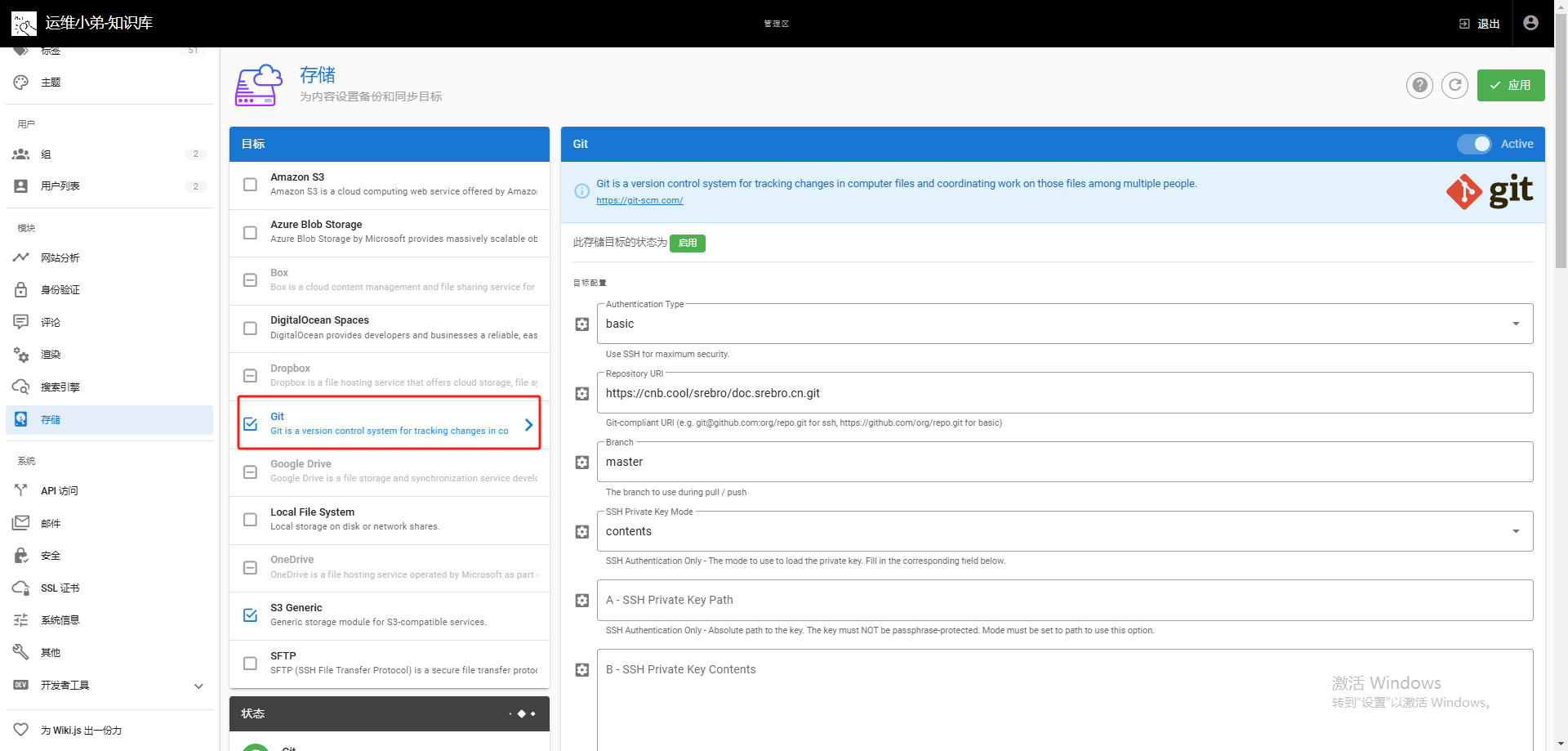1568x751 pixels.
Task: Open the 组 groups icon
Action: tap(21, 154)
